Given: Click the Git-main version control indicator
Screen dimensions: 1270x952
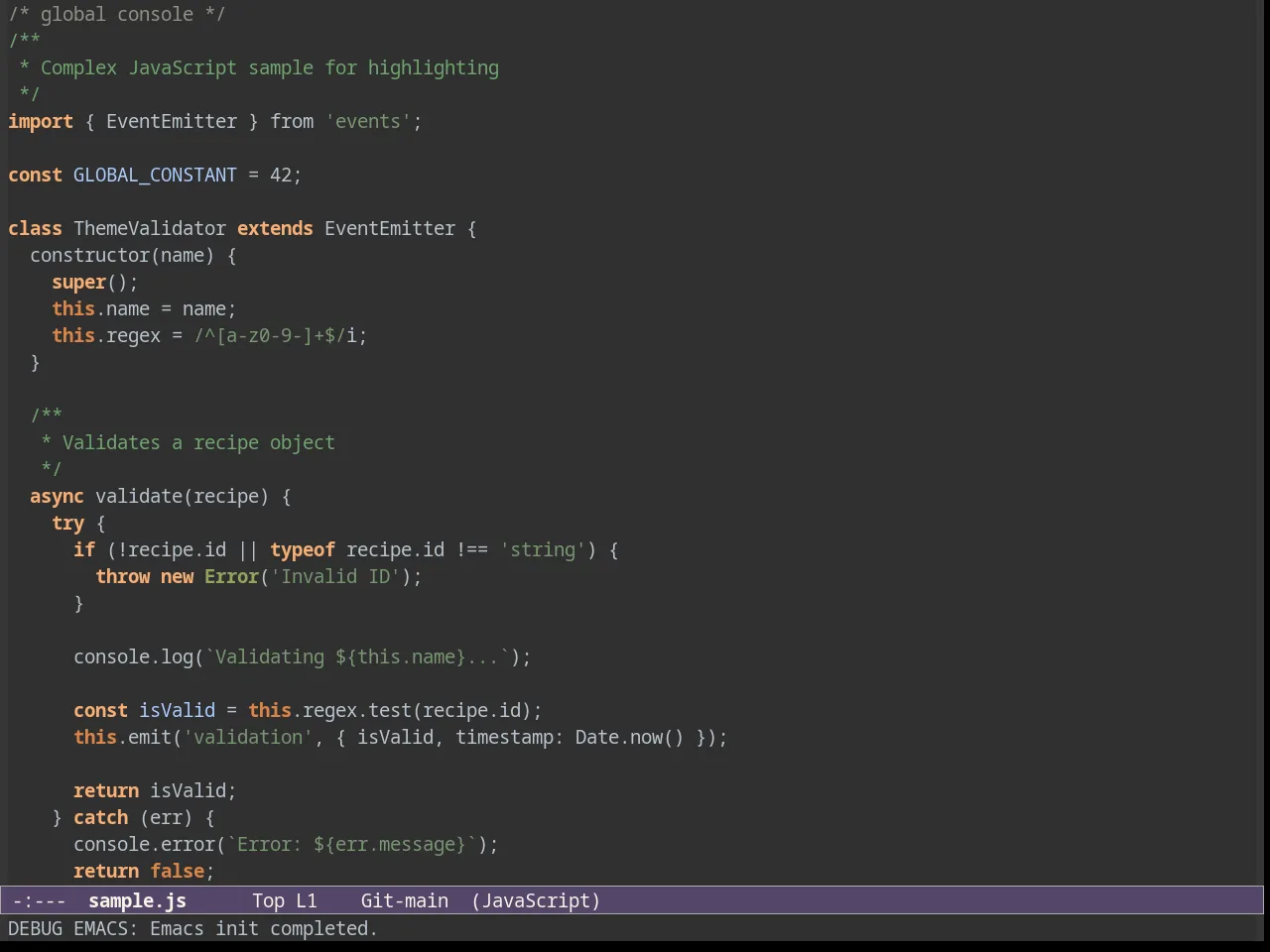Looking at the screenshot, I should [x=405, y=900].
